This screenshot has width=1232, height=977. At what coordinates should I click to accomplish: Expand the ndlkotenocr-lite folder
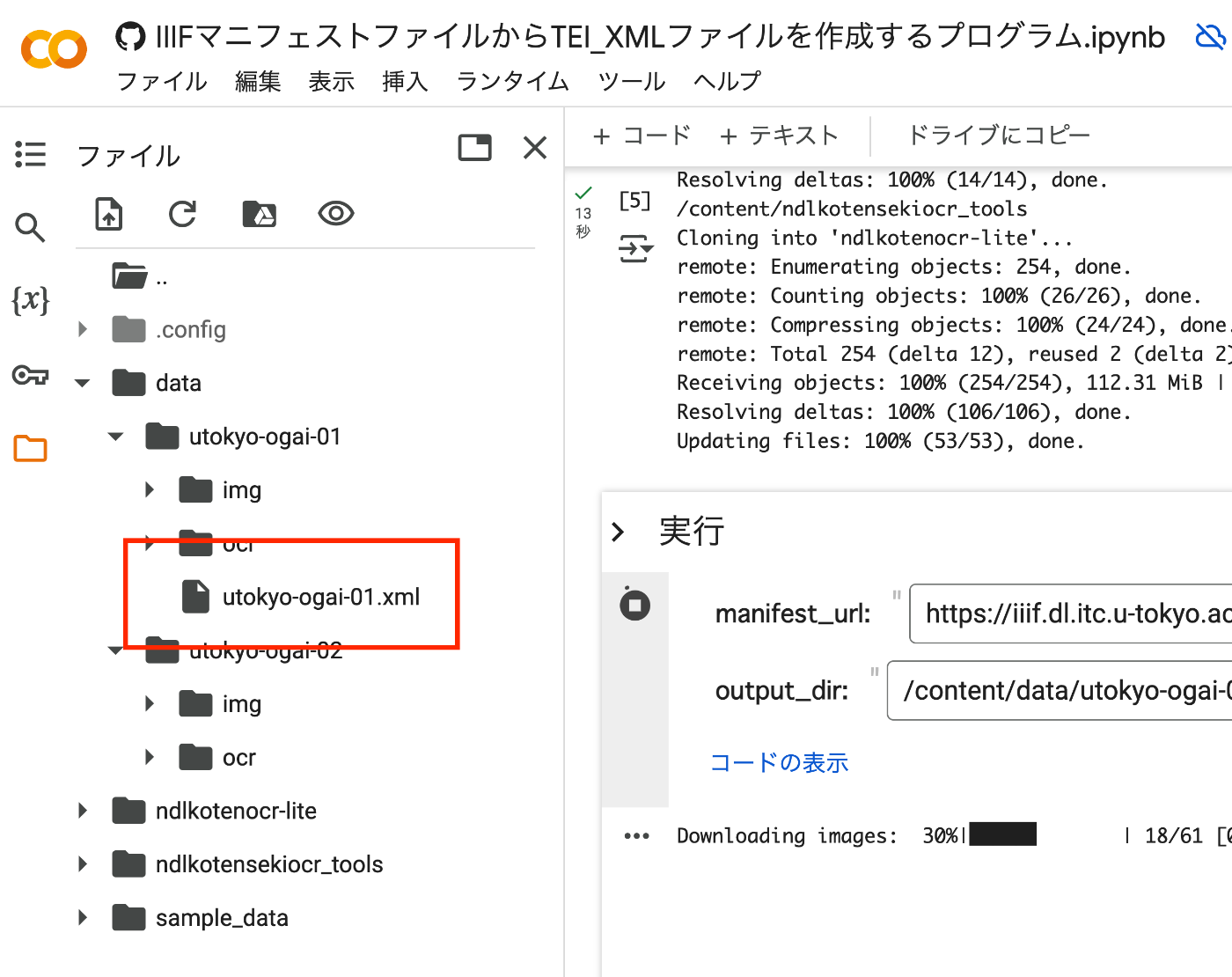tap(82, 811)
